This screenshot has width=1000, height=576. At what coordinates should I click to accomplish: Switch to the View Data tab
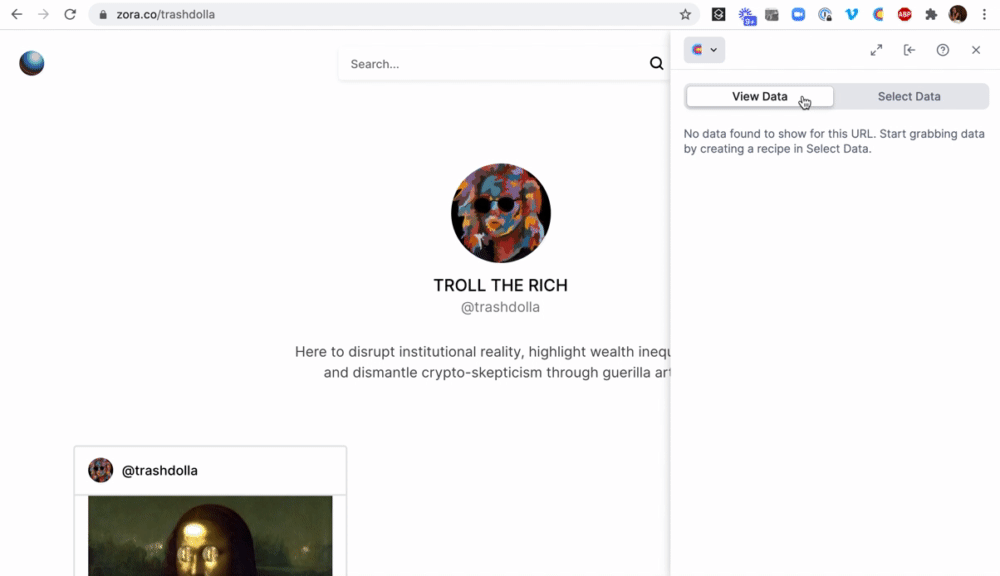coord(760,96)
